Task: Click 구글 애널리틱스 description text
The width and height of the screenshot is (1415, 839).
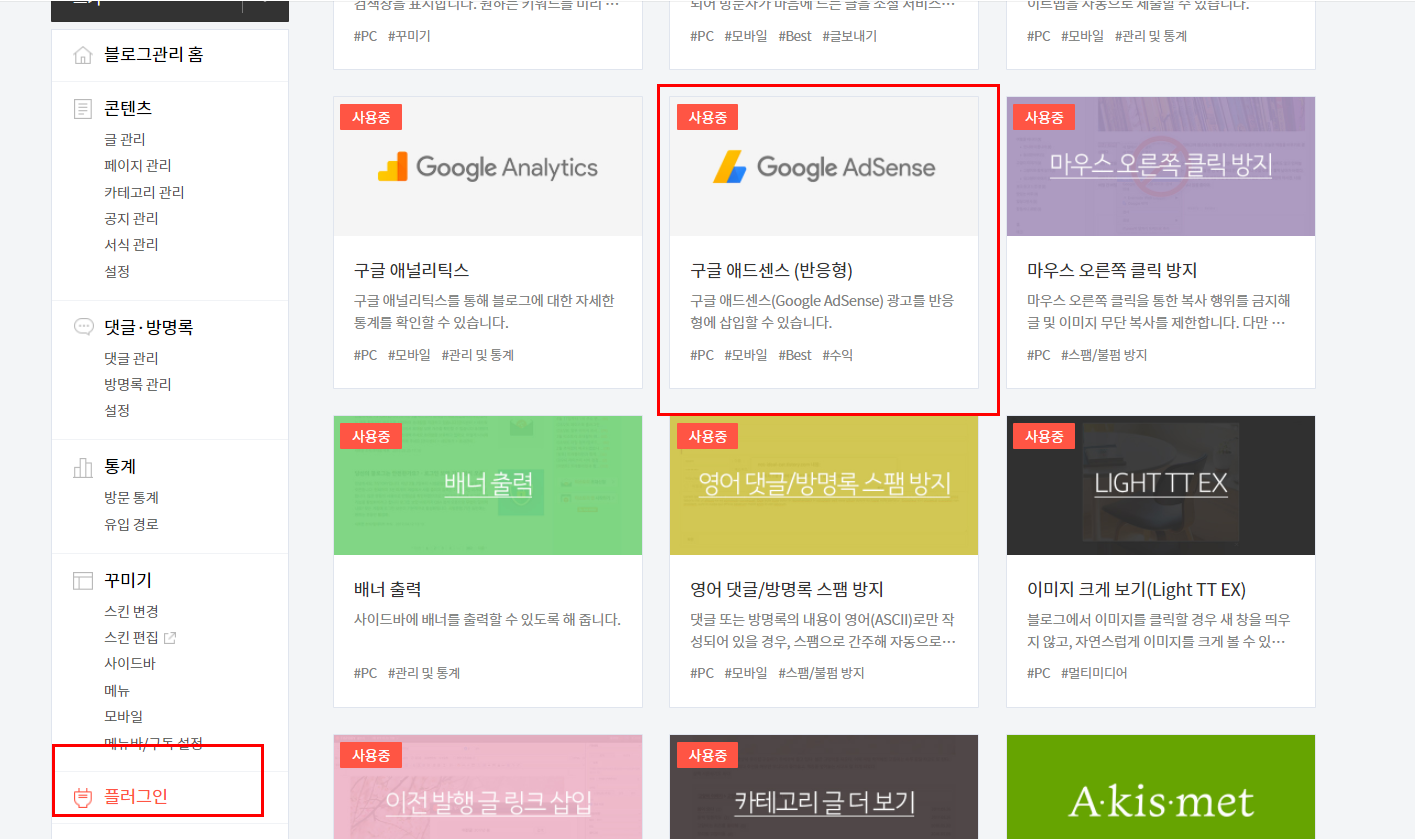Action: (484, 312)
